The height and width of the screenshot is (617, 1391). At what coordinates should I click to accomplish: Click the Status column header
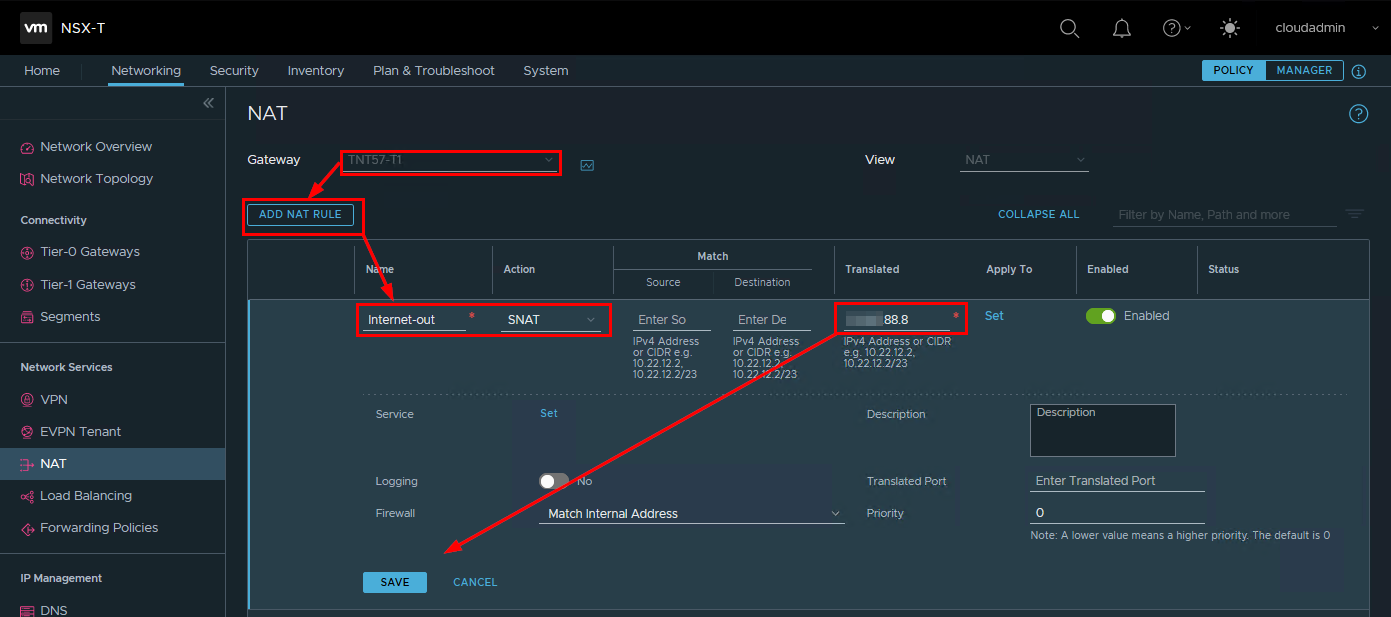pos(1223,269)
